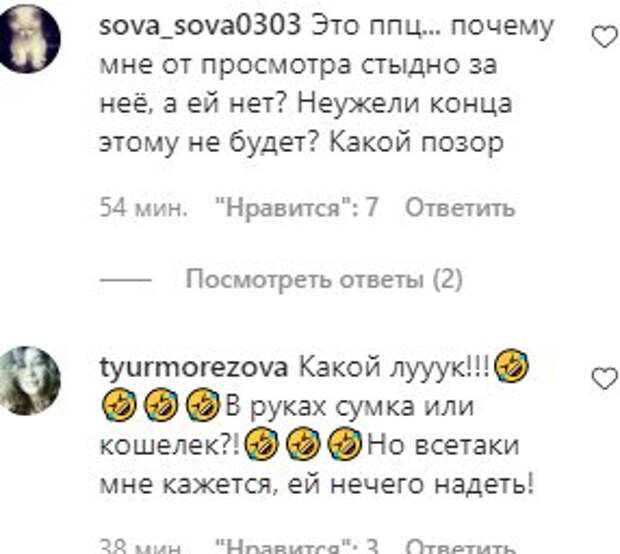This screenshot has width=620, height=554.
Task: Click Ответить under tyurmorezova's comment
Action: (460, 547)
